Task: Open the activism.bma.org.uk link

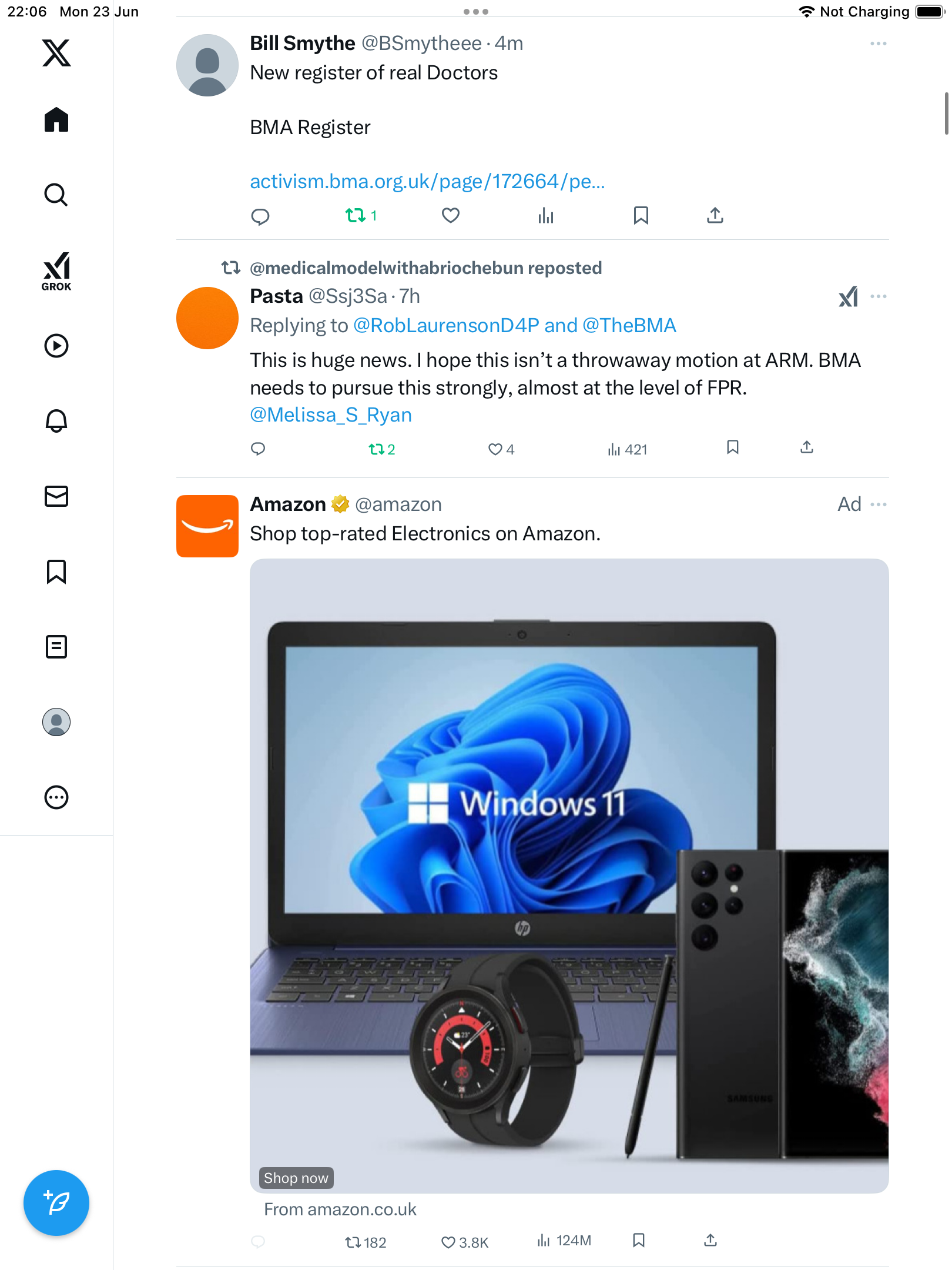Action: 427,182
